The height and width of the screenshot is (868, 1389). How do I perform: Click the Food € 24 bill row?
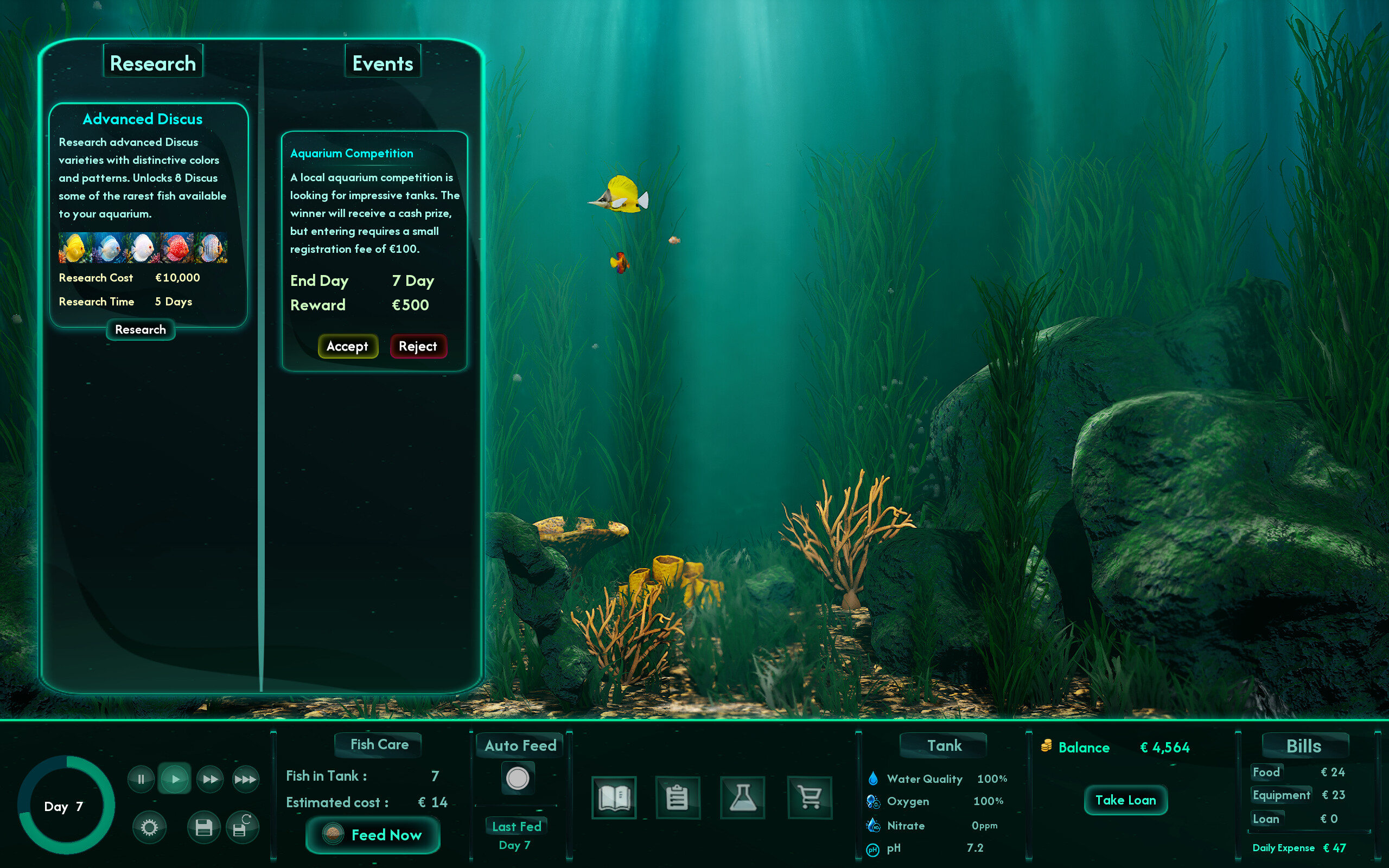pos(1298,772)
